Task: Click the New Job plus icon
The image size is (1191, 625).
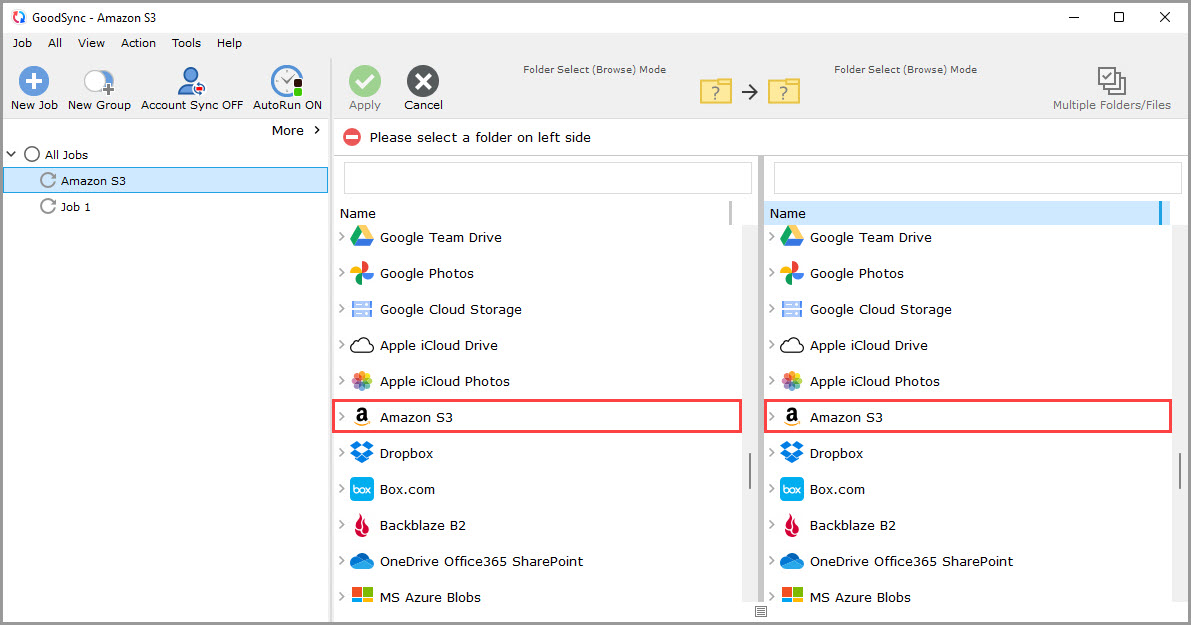Action: click(x=34, y=81)
